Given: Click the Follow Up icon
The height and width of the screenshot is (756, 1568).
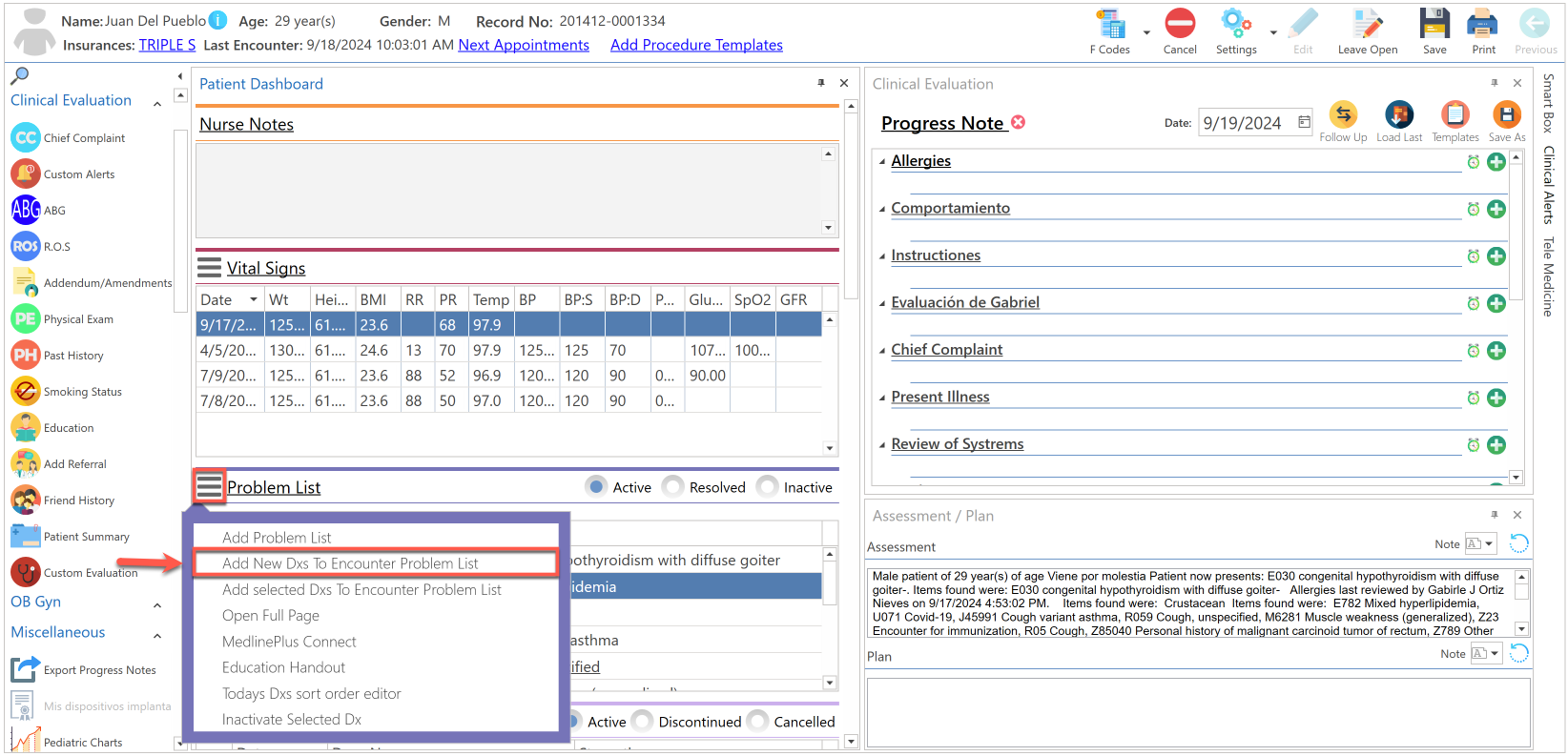Looking at the screenshot, I should [x=1343, y=115].
